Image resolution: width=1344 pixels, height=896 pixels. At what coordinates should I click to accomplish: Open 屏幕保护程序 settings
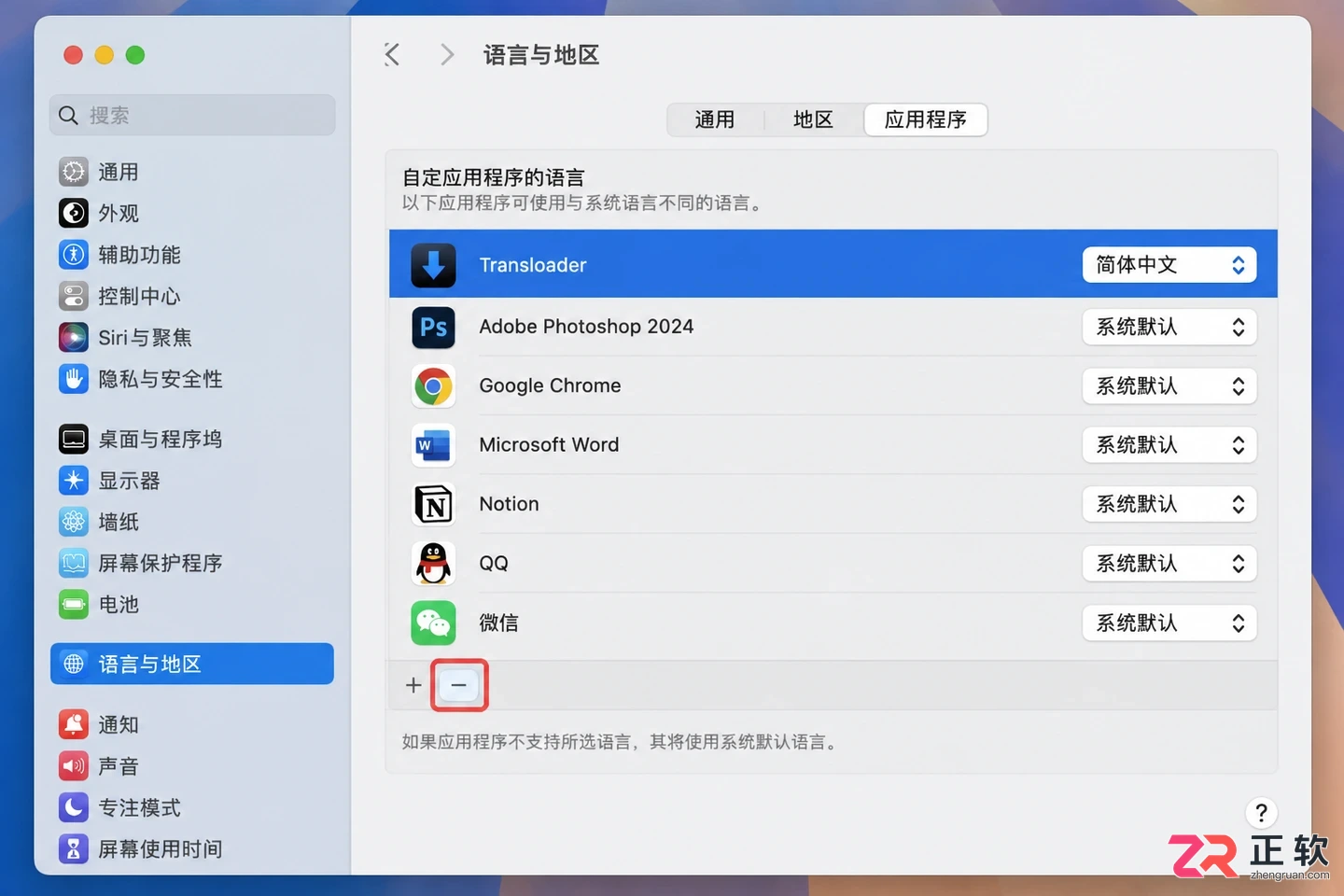pyautogui.click(x=192, y=563)
